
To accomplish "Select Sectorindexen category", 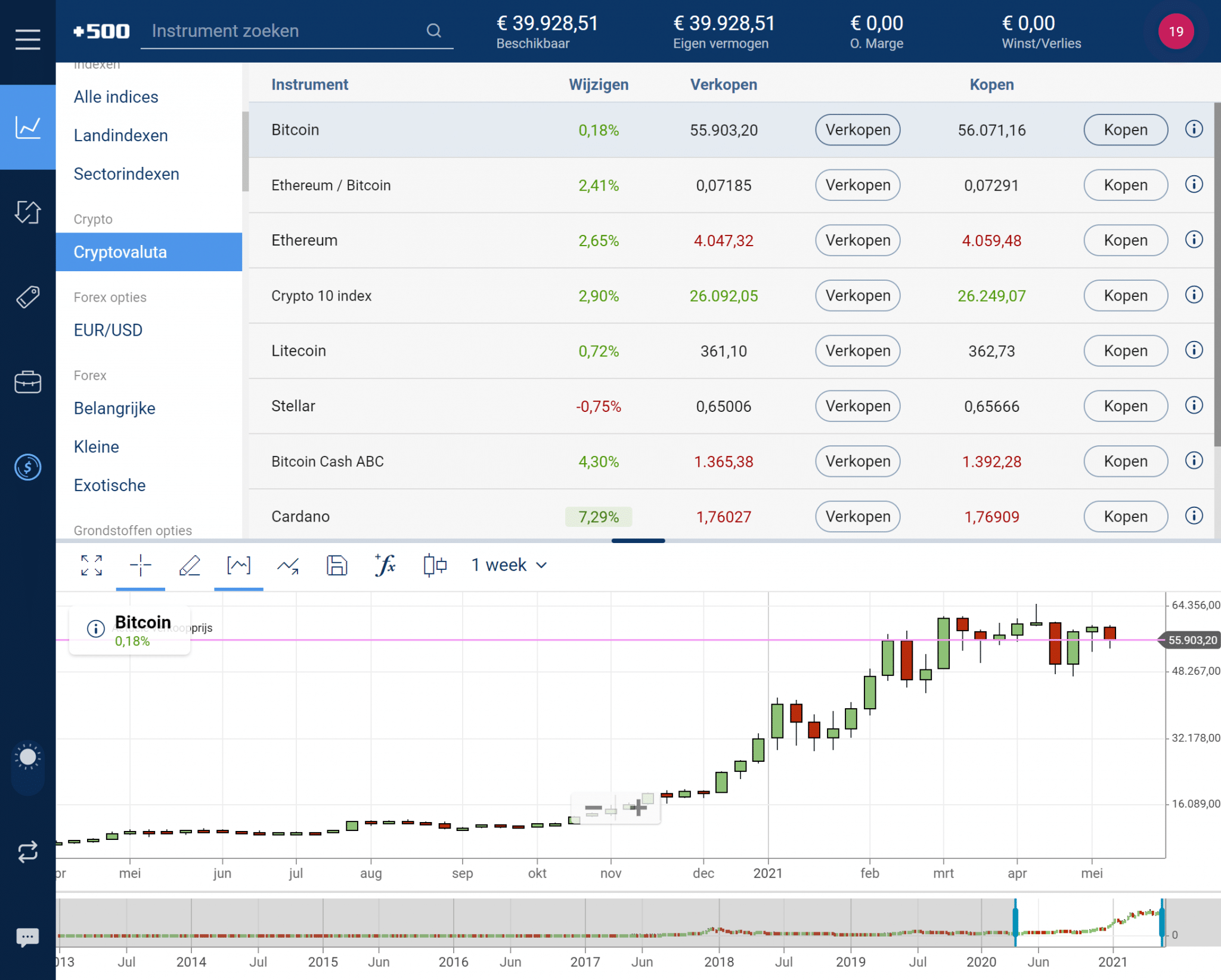I will pos(149,173).
